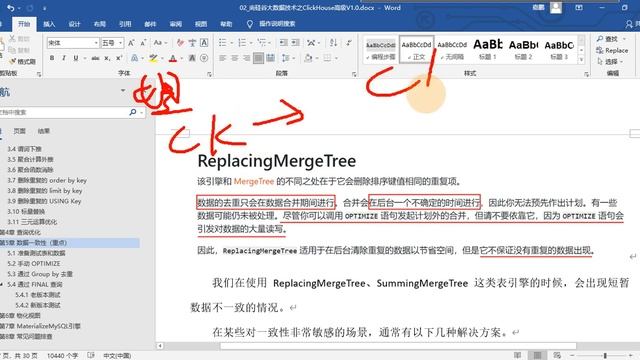The width and height of the screenshot is (640, 360).
Task: Apply the 标题 2 style
Action: click(x=523, y=50)
